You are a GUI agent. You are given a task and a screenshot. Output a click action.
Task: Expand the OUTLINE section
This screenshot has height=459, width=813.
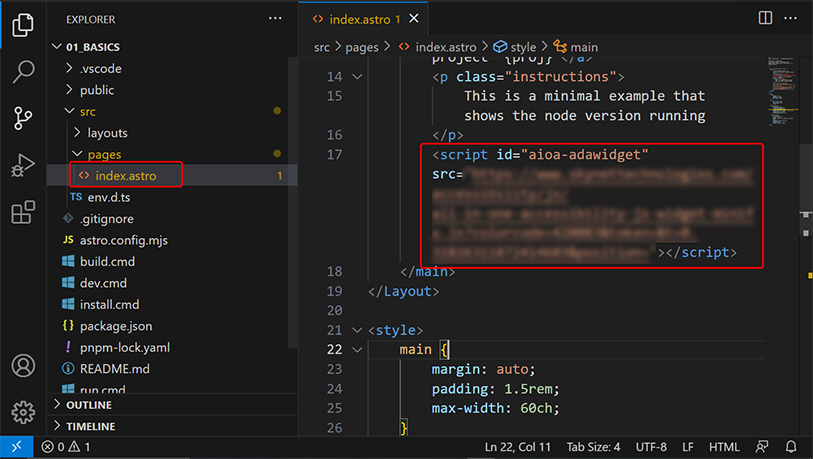[90, 405]
